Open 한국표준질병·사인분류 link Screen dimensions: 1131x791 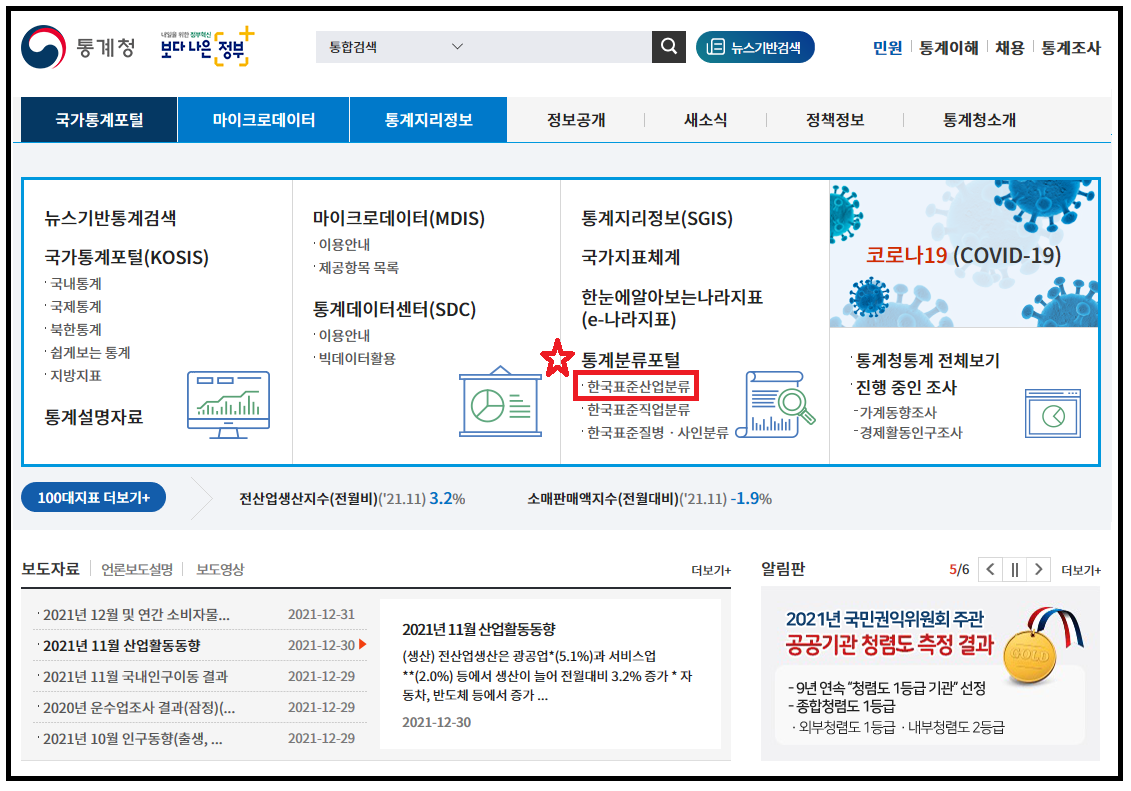point(656,433)
